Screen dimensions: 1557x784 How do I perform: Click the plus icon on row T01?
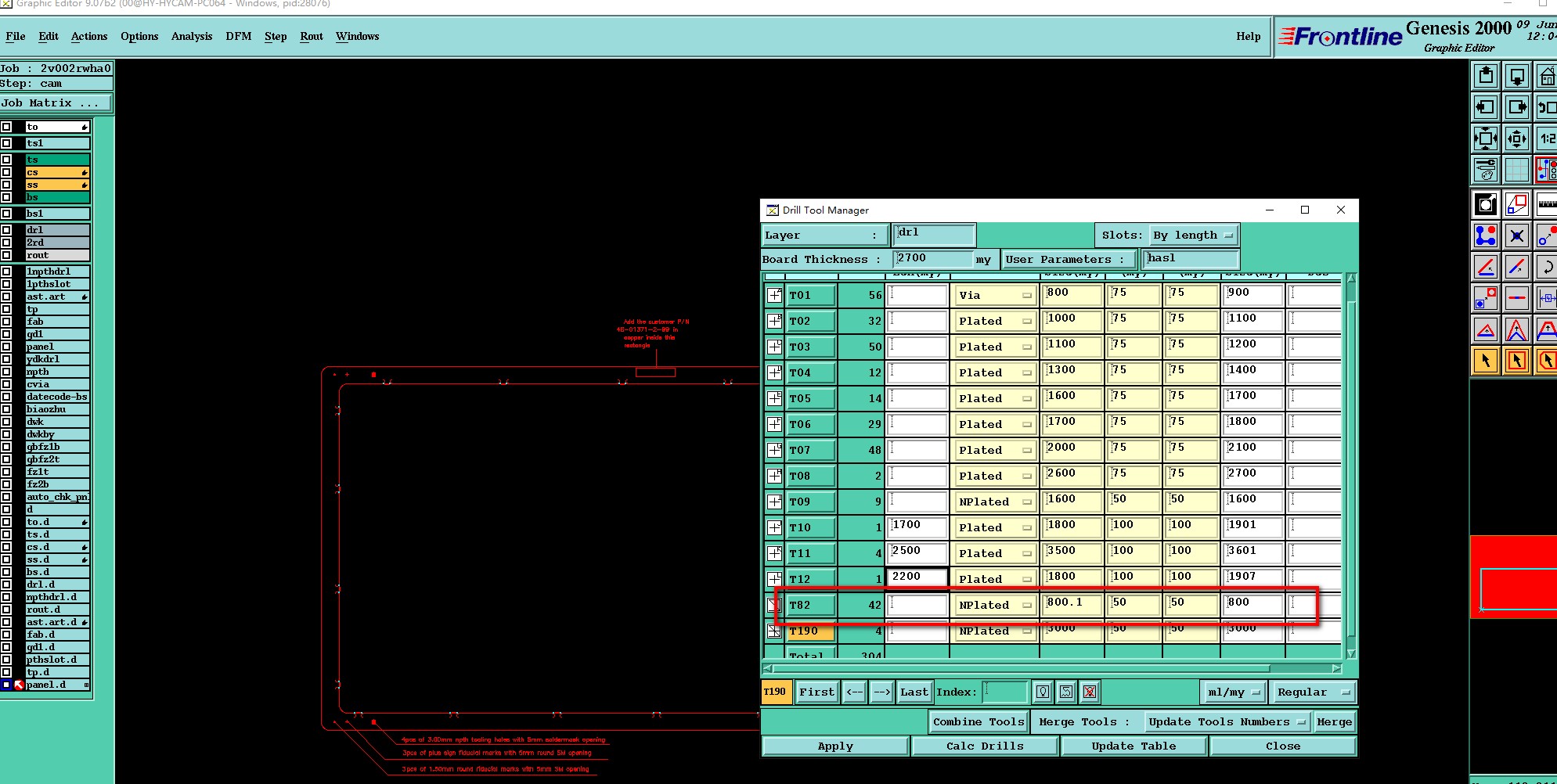pos(774,295)
